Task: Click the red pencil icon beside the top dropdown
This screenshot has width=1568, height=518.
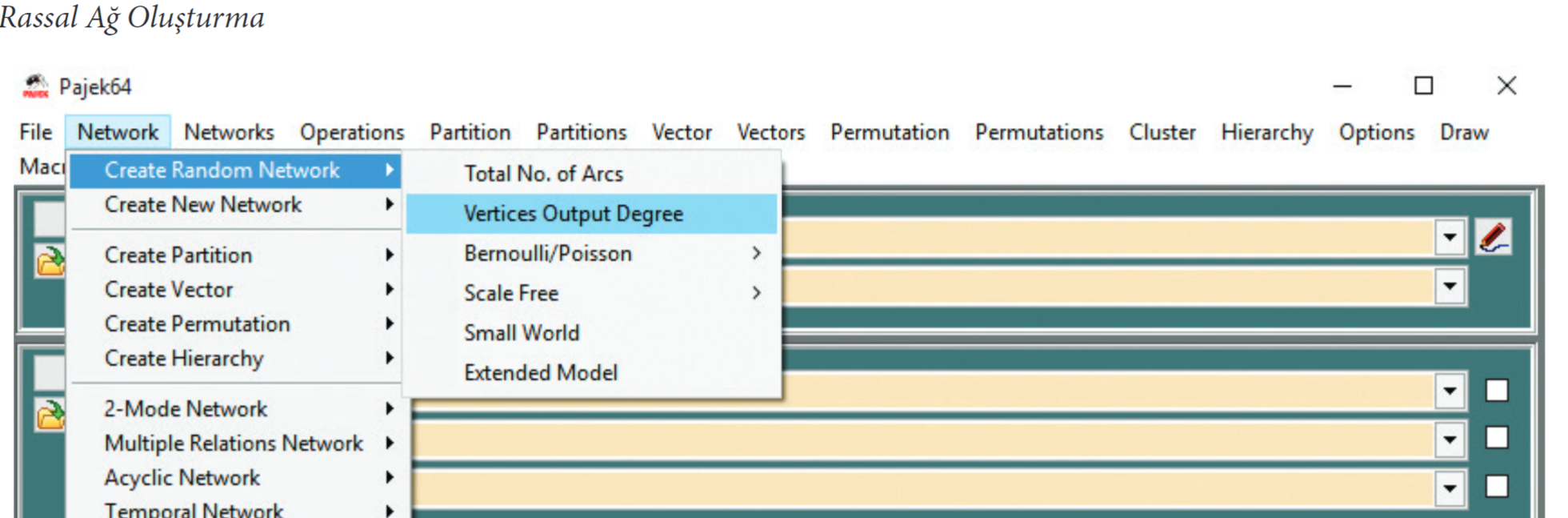Action: click(1493, 238)
